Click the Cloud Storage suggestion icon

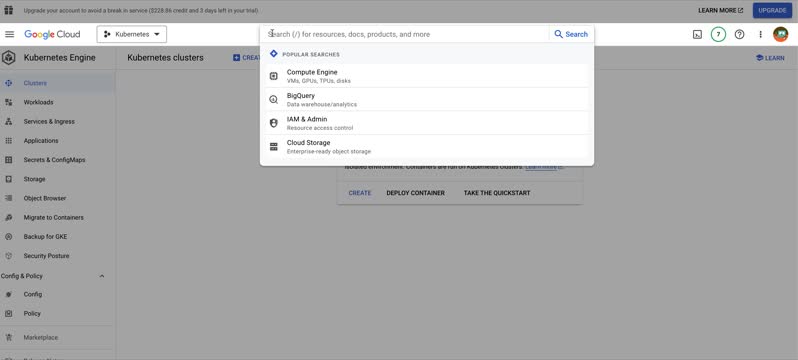(274, 147)
